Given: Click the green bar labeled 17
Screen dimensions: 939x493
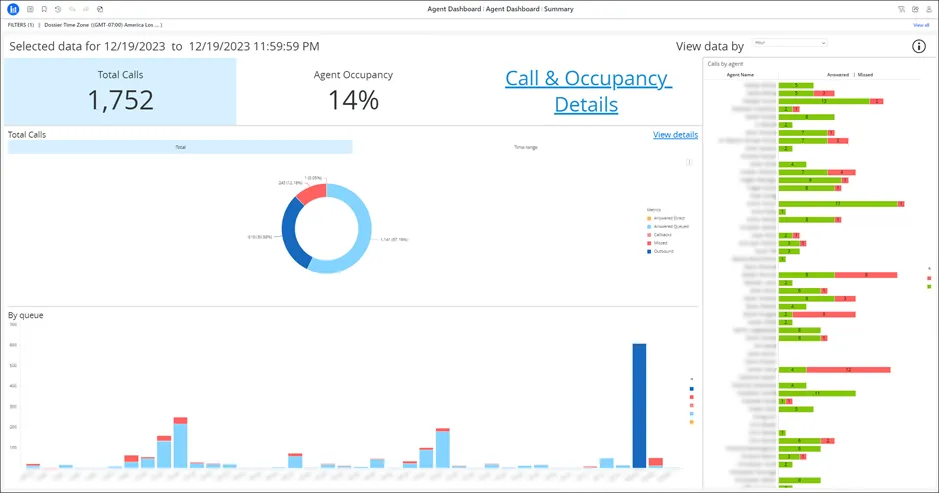Looking at the screenshot, I should [838, 204].
